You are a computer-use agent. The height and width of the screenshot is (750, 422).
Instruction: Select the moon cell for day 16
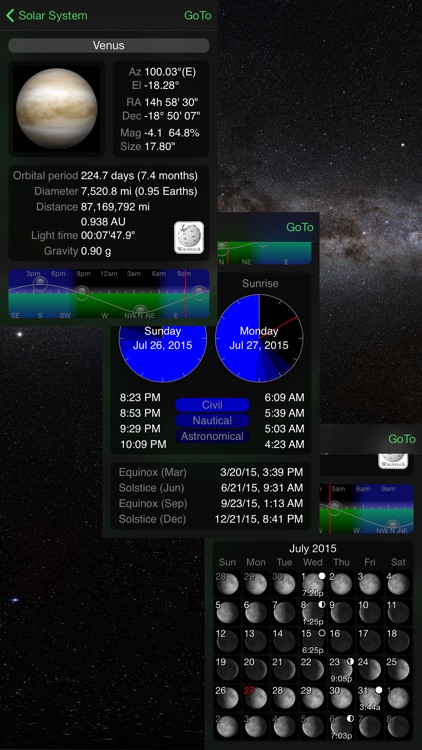click(x=341, y=641)
